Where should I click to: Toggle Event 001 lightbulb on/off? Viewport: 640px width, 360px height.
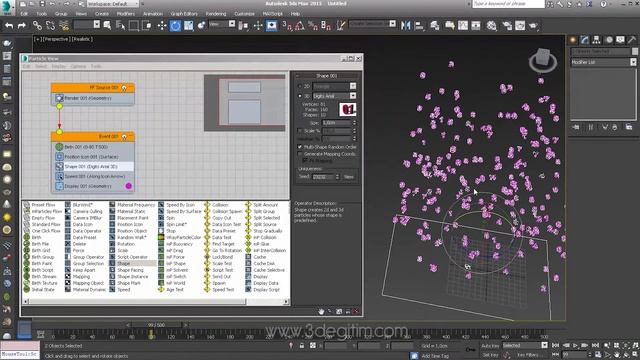124,137
